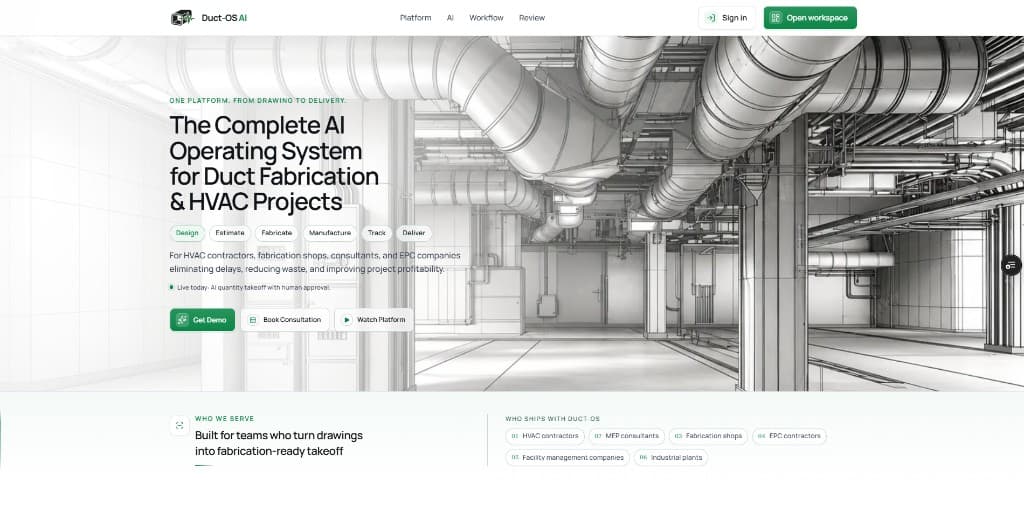Screen dimensions: 1024x506
Task: Click the 'The Complete AI Operating System' heading
Action: point(274,163)
